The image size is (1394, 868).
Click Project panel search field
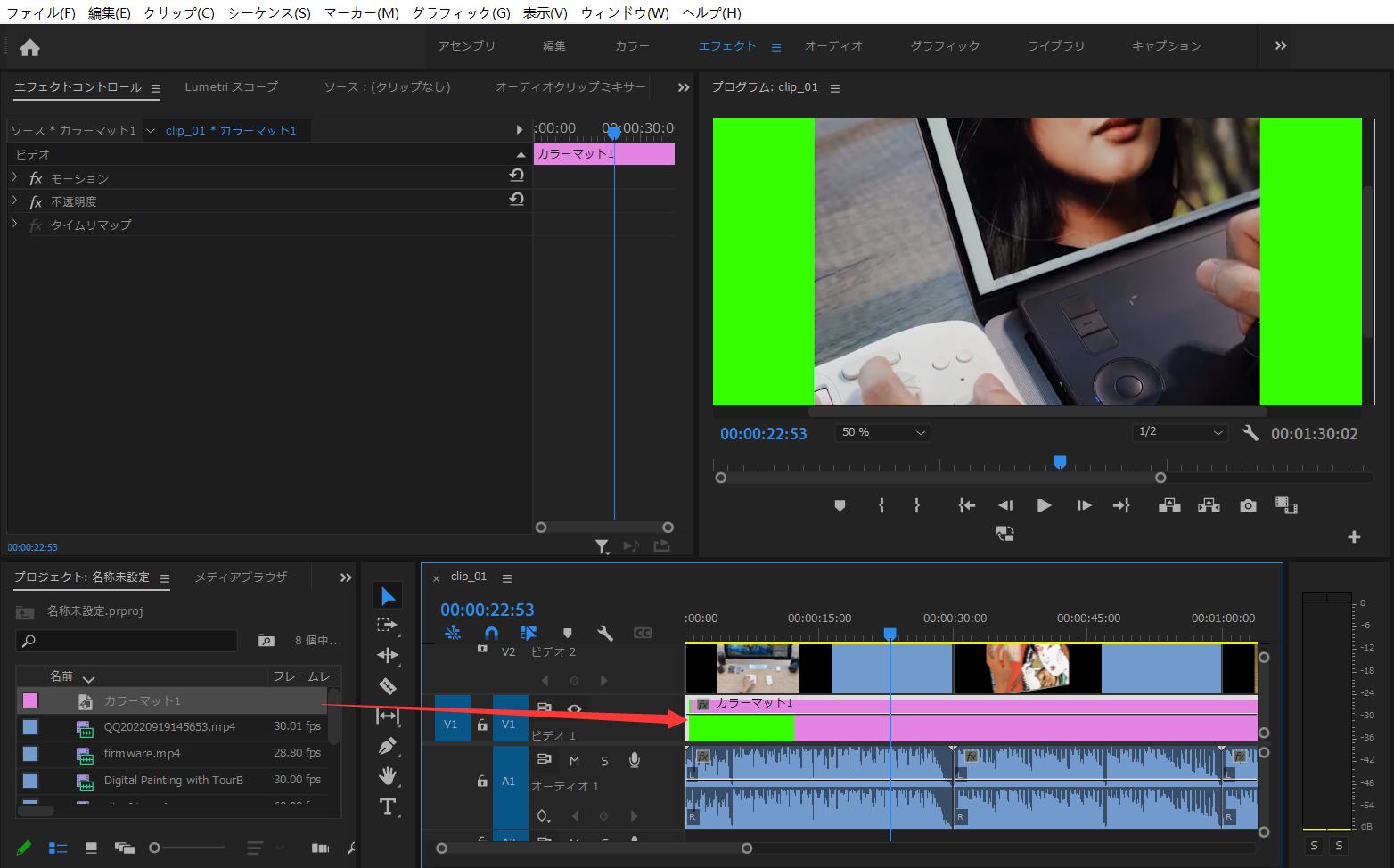(127, 640)
